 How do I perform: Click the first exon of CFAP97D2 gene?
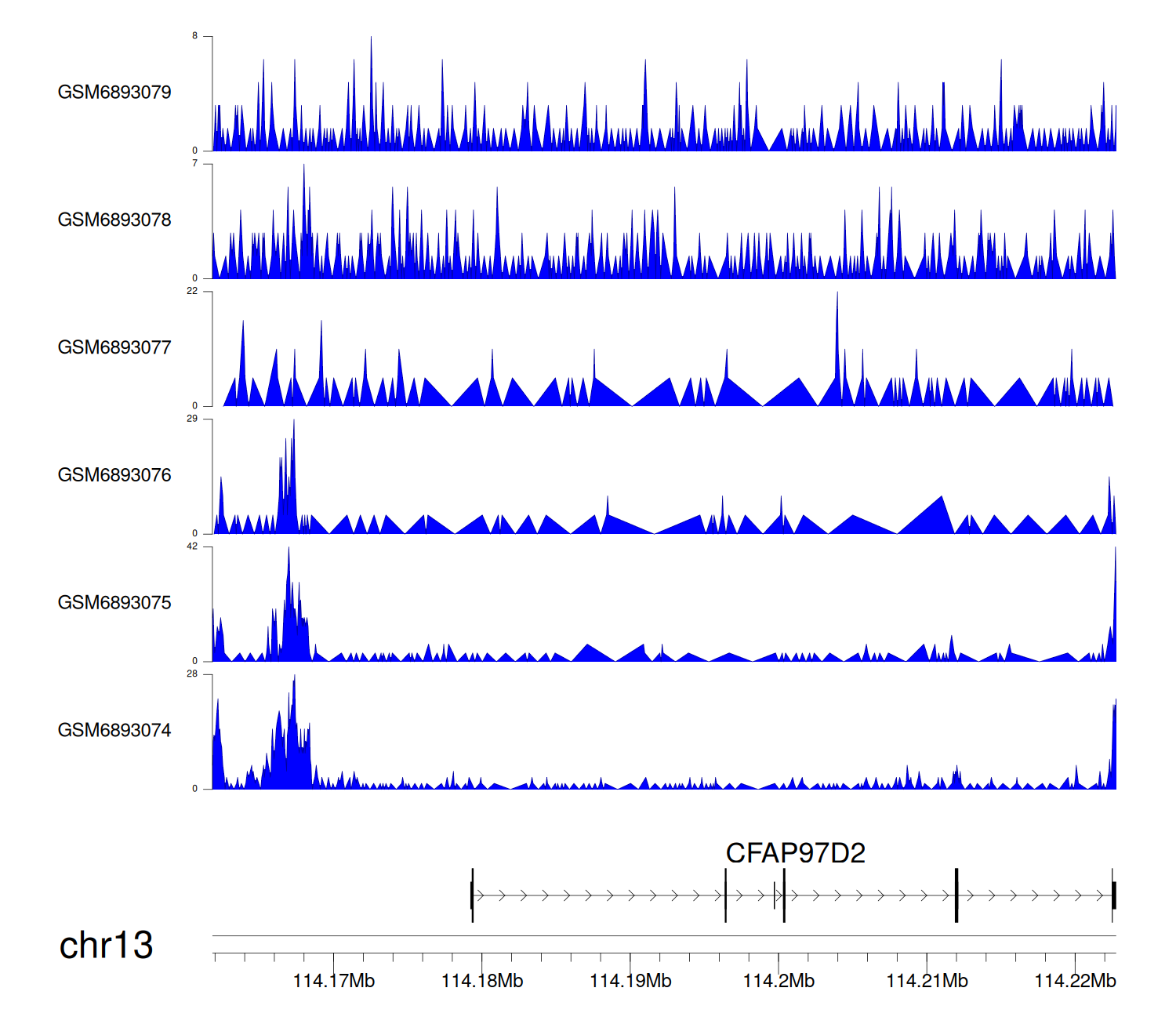(x=472, y=895)
